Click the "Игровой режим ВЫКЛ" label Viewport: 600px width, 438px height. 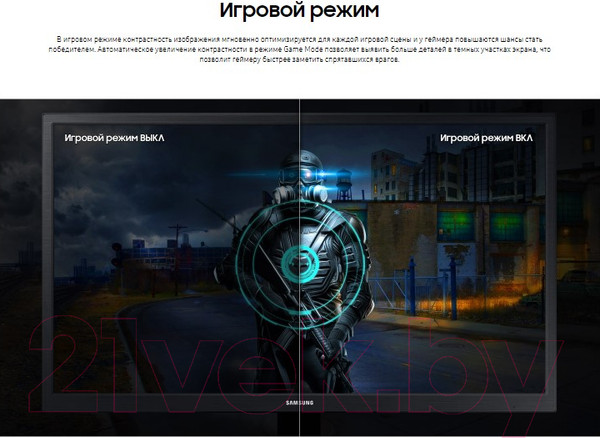(x=114, y=138)
